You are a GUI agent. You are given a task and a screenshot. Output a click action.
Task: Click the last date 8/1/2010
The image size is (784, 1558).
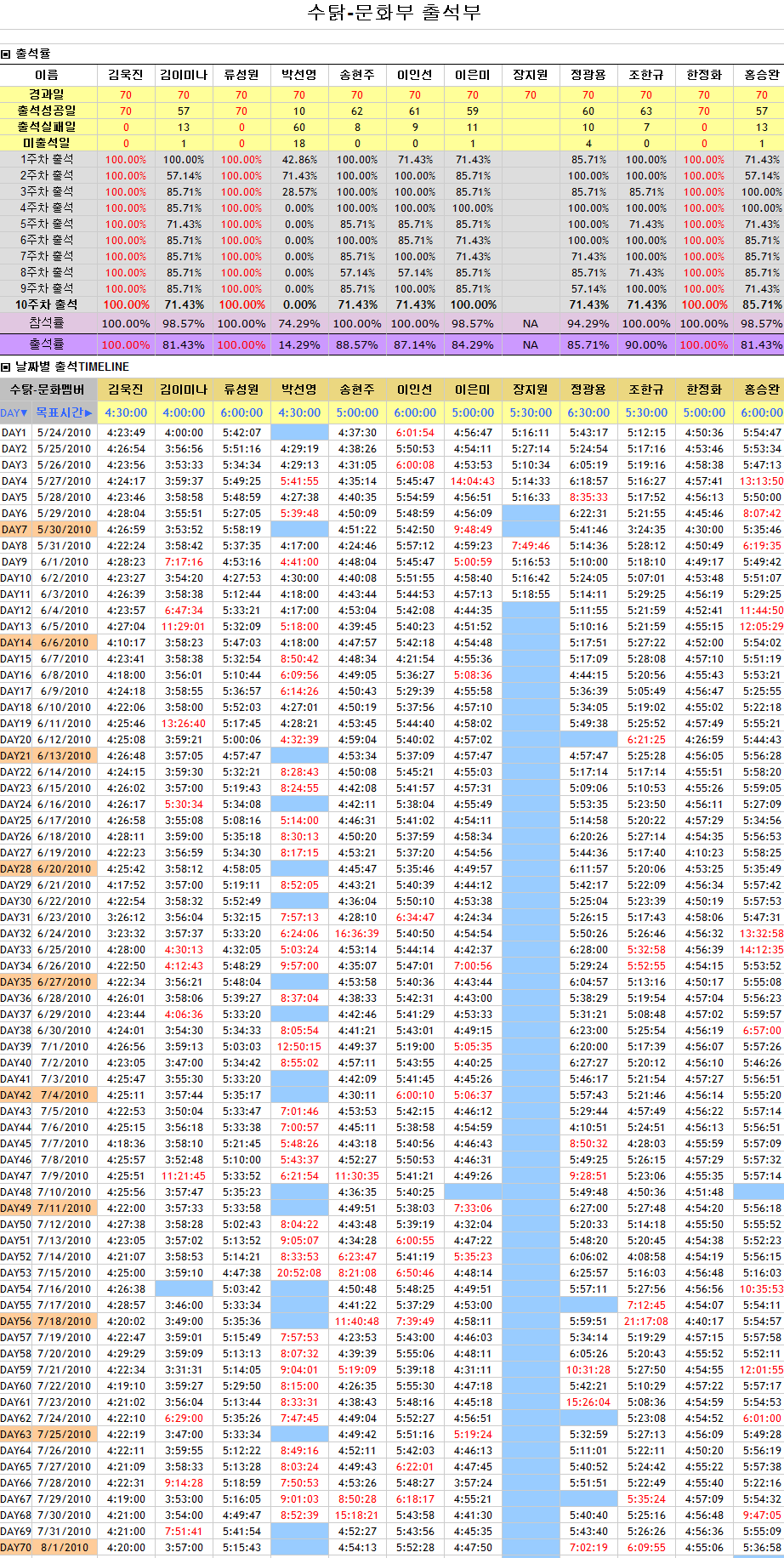(64, 1547)
